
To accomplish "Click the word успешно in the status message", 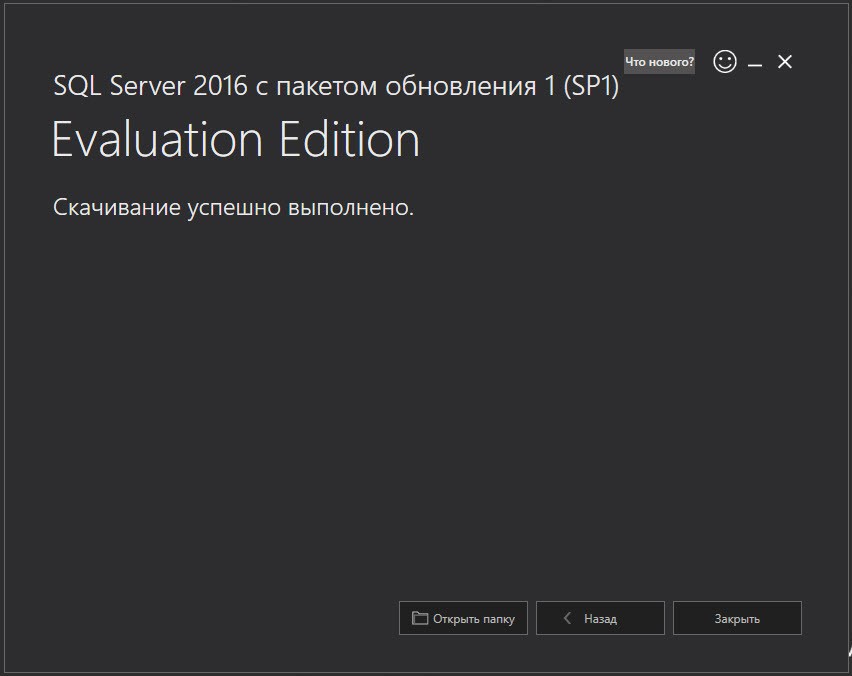I will point(235,208).
